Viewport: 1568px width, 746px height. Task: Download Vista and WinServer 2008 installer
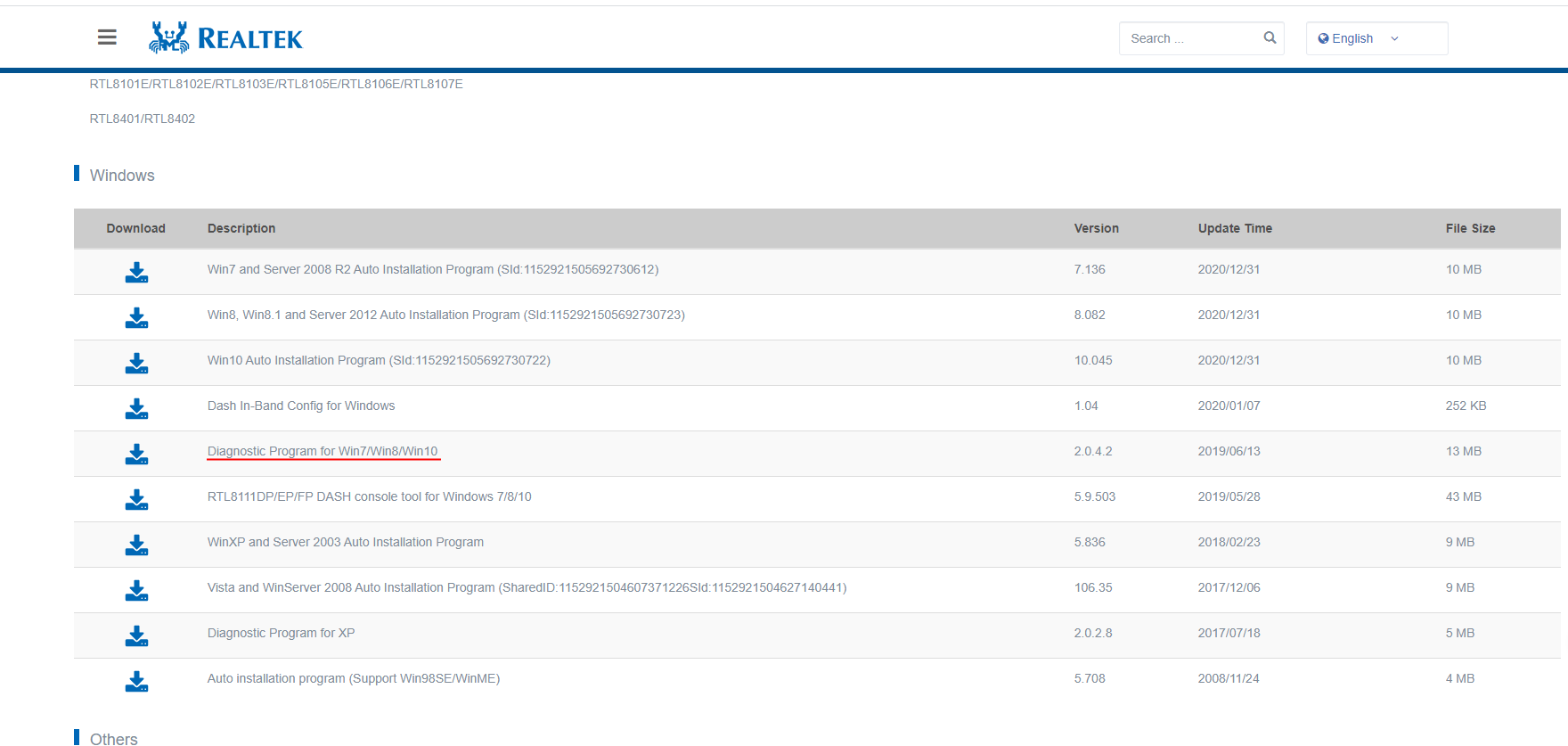(x=136, y=590)
